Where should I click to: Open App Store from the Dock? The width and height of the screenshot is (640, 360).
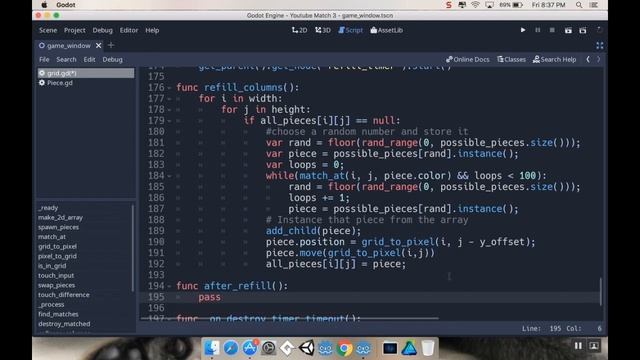click(250, 348)
